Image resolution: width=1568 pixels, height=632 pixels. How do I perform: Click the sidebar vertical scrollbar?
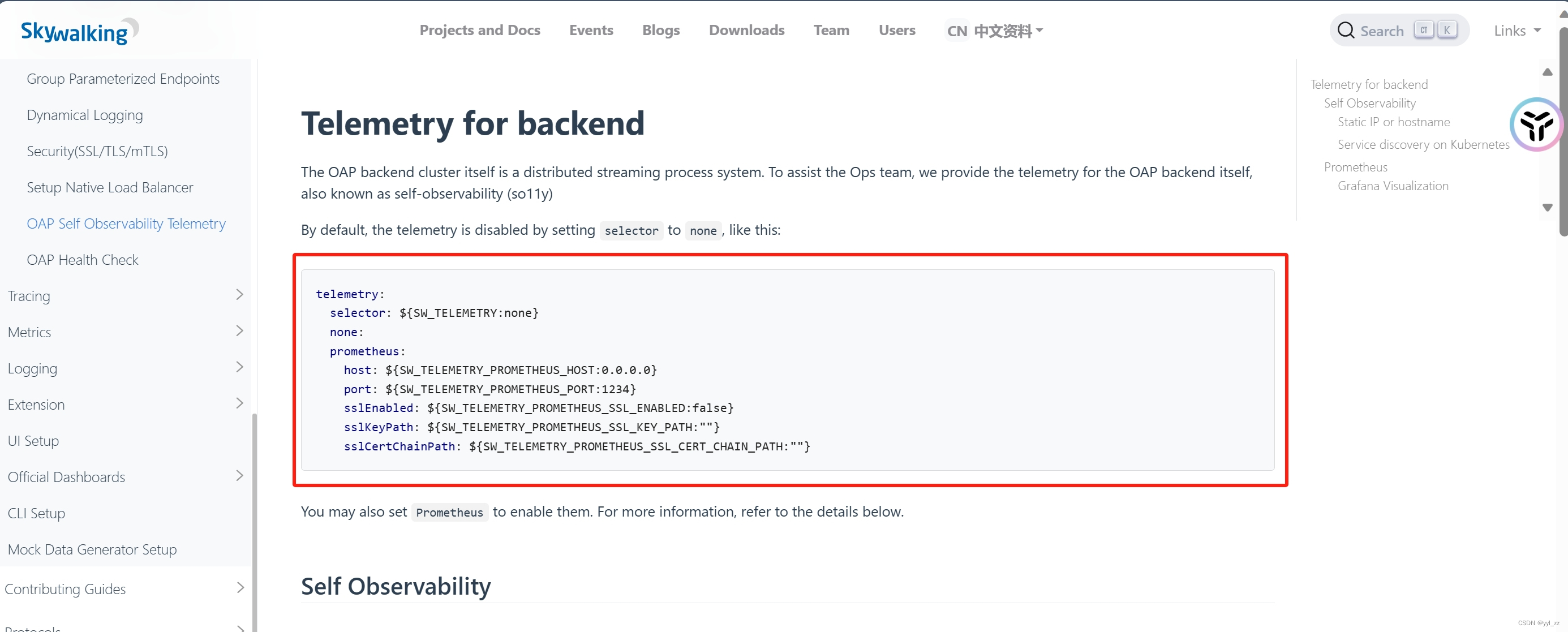(255, 518)
